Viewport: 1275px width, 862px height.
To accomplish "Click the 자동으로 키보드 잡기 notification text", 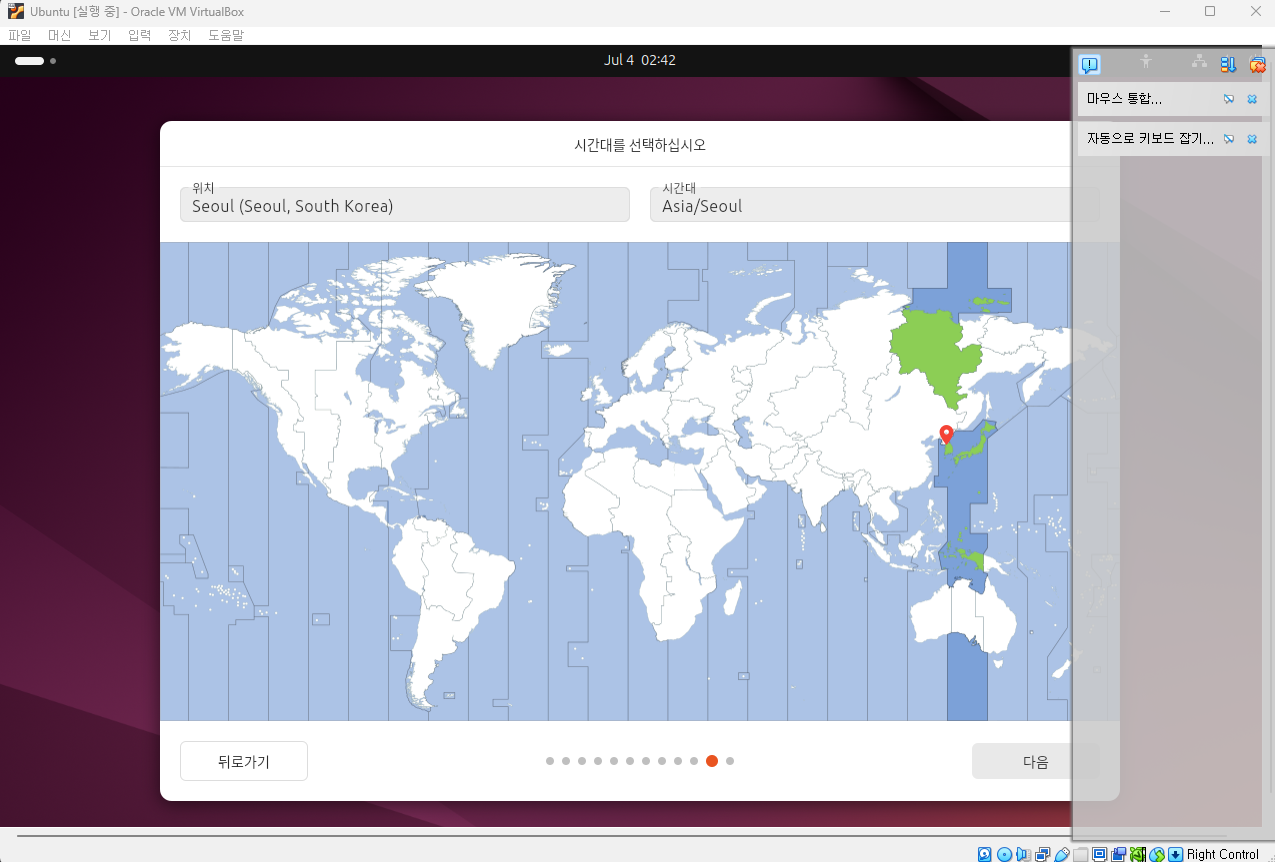I will click(1150, 139).
